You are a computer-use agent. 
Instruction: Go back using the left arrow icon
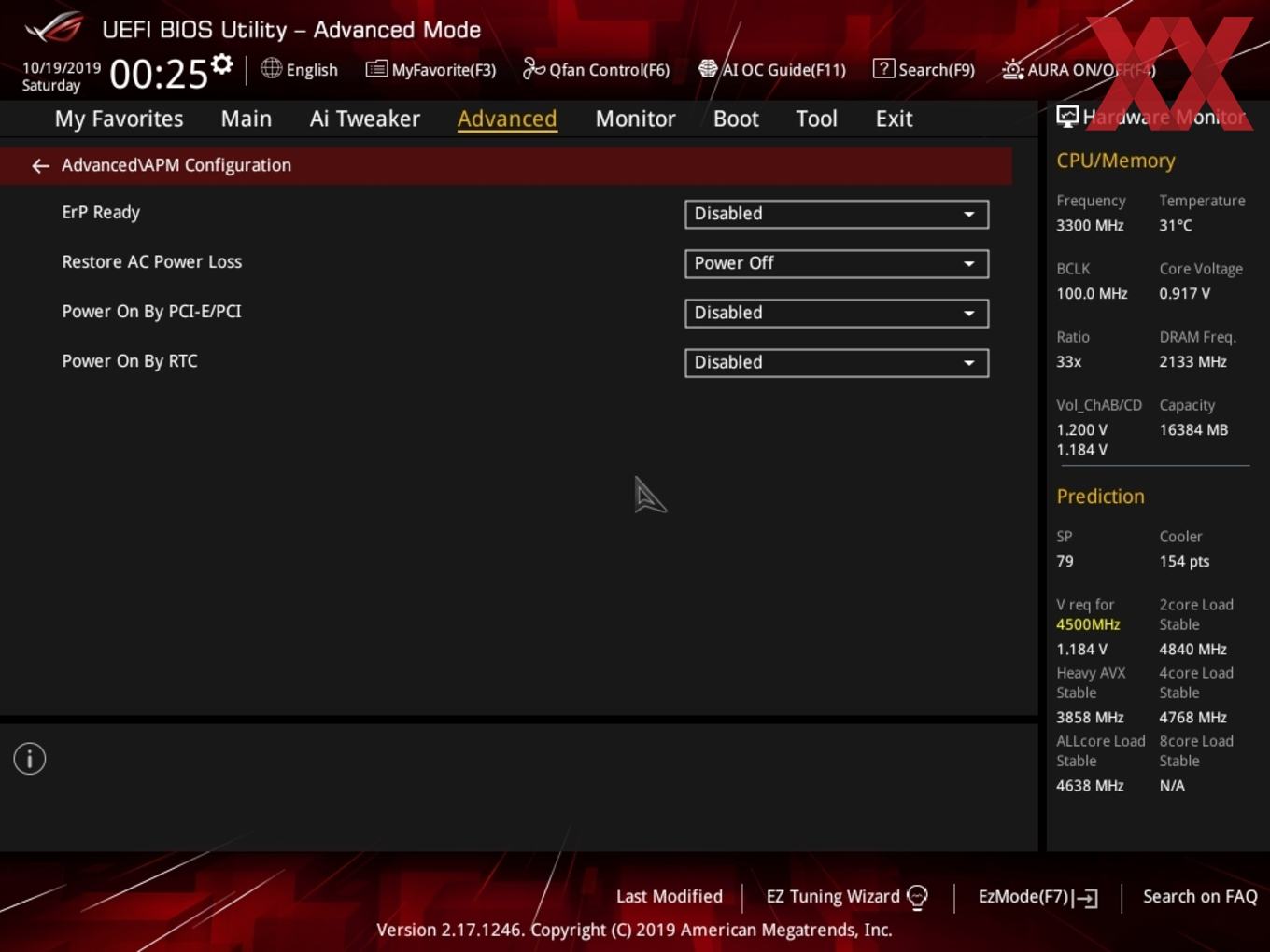click(40, 166)
